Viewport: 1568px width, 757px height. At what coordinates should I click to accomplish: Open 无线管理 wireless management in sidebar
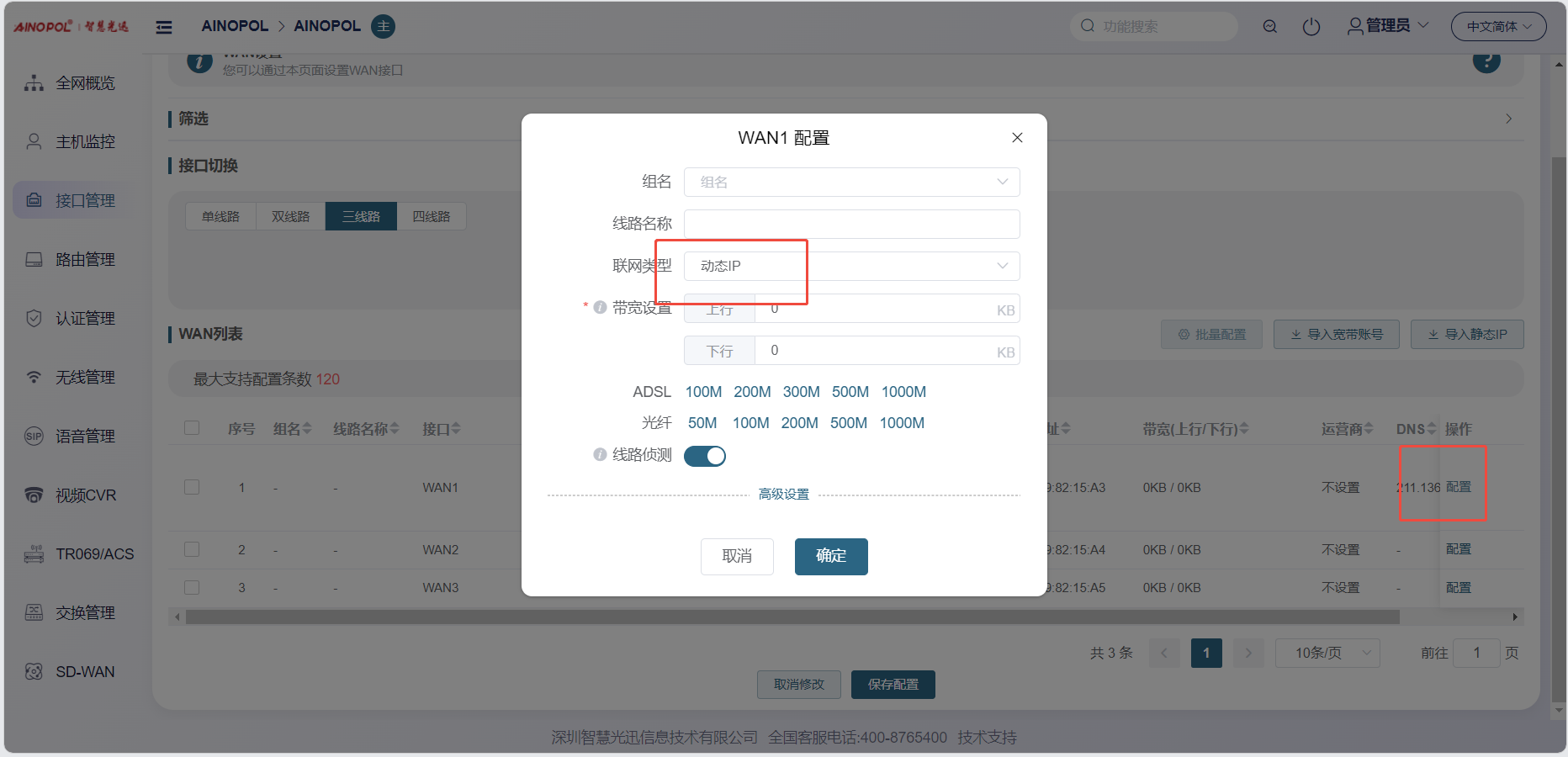click(x=84, y=378)
